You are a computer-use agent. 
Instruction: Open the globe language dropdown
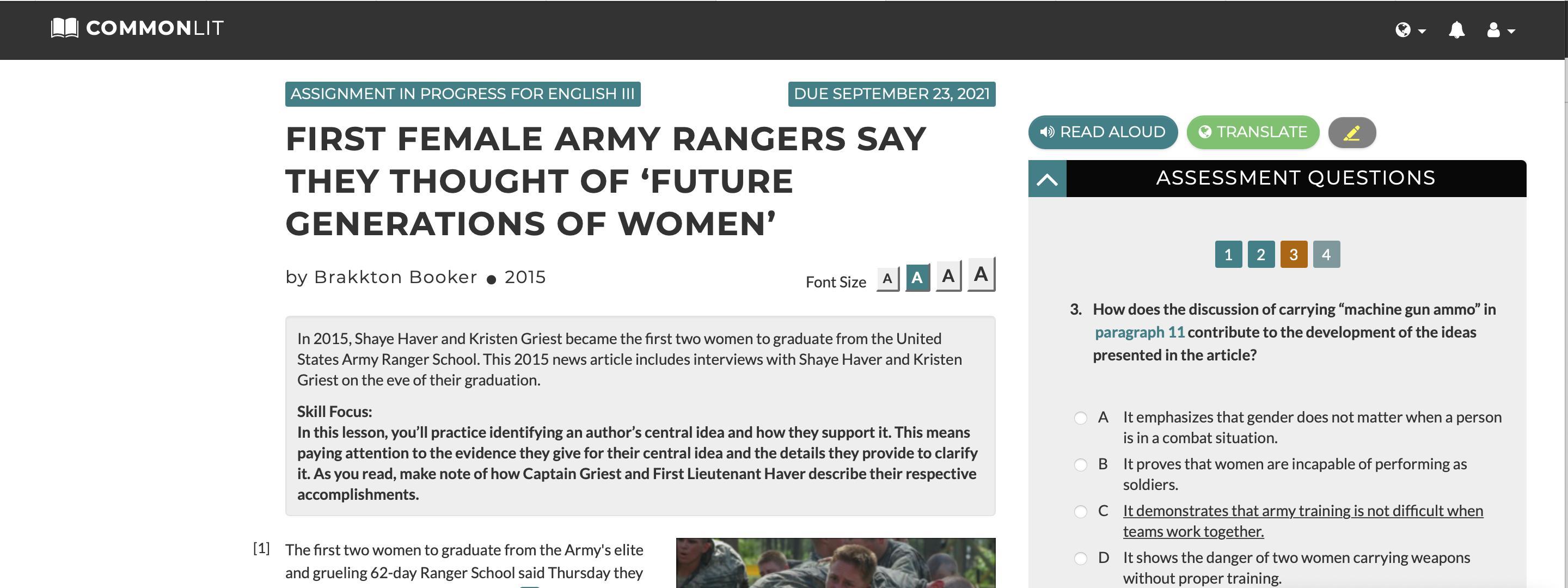click(x=1410, y=30)
